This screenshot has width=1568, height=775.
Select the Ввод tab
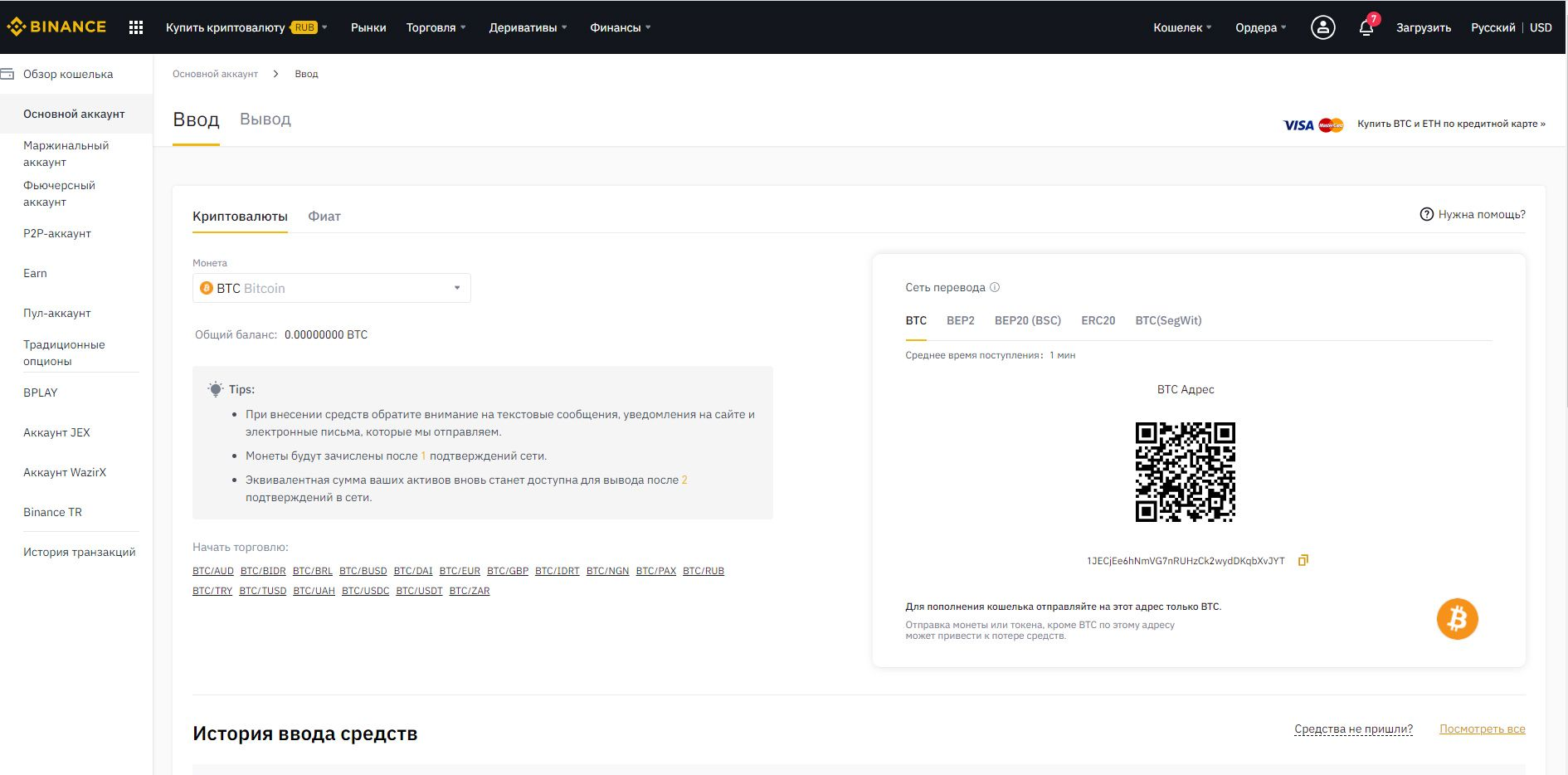point(196,119)
